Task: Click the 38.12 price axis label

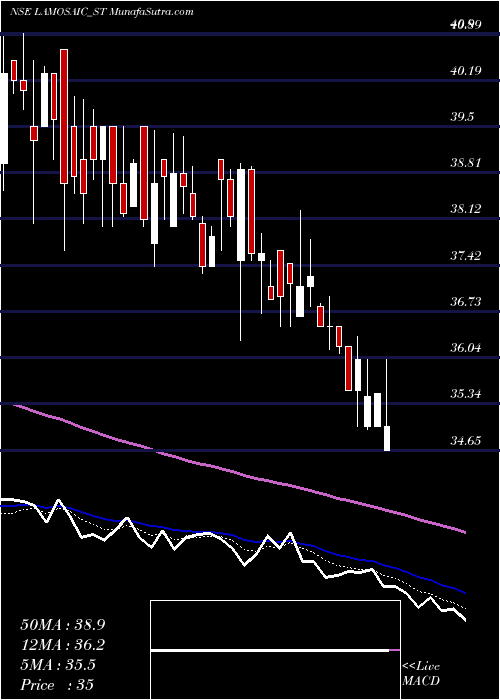Action: click(x=466, y=209)
